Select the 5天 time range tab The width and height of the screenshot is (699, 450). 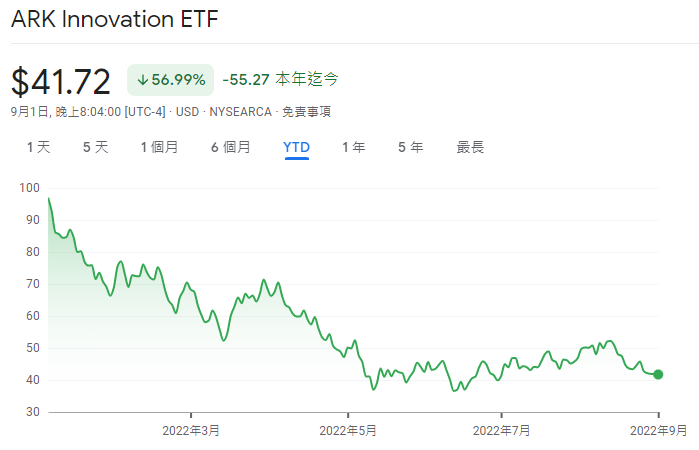click(x=95, y=147)
